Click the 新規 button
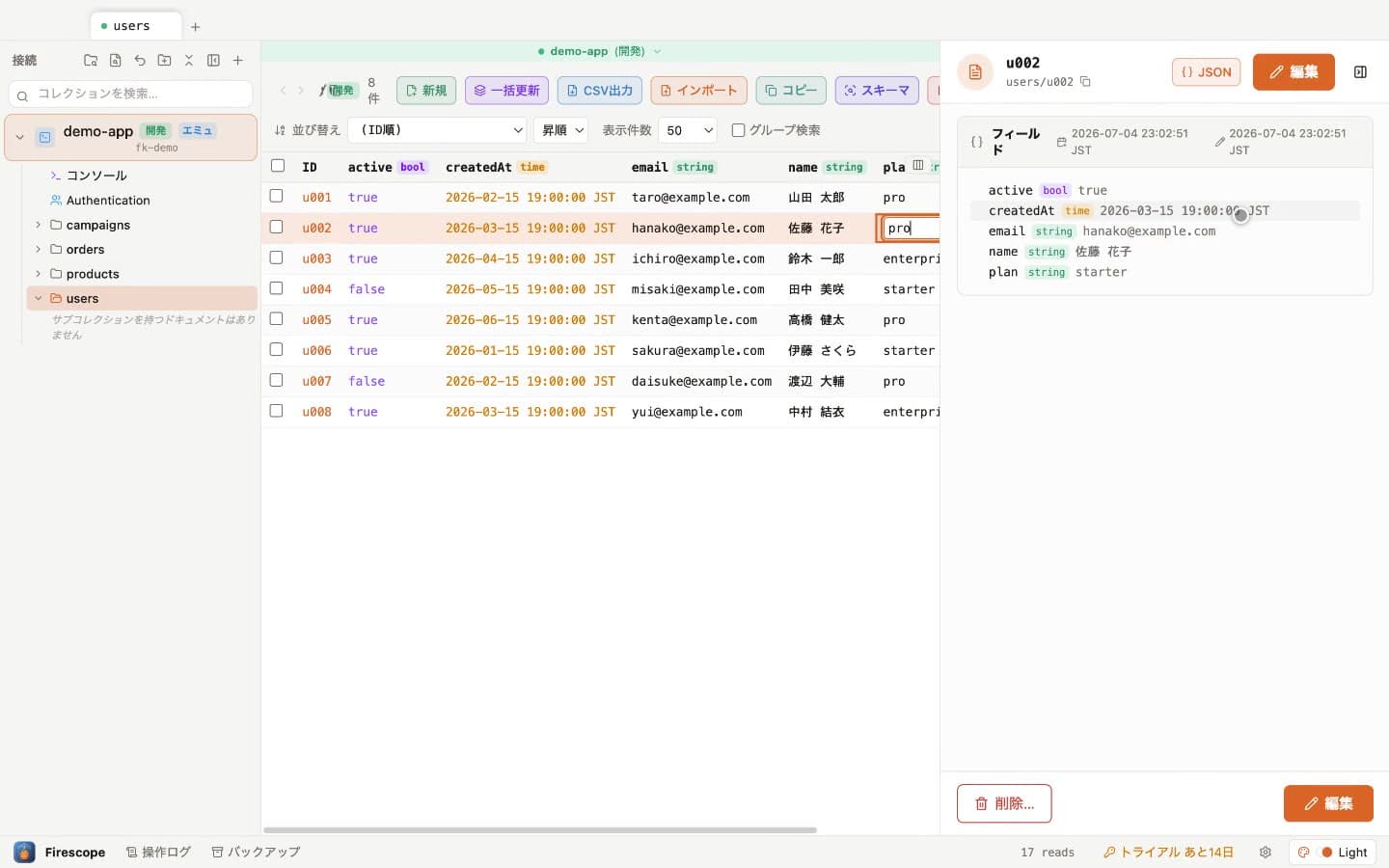 (x=426, y=90)
